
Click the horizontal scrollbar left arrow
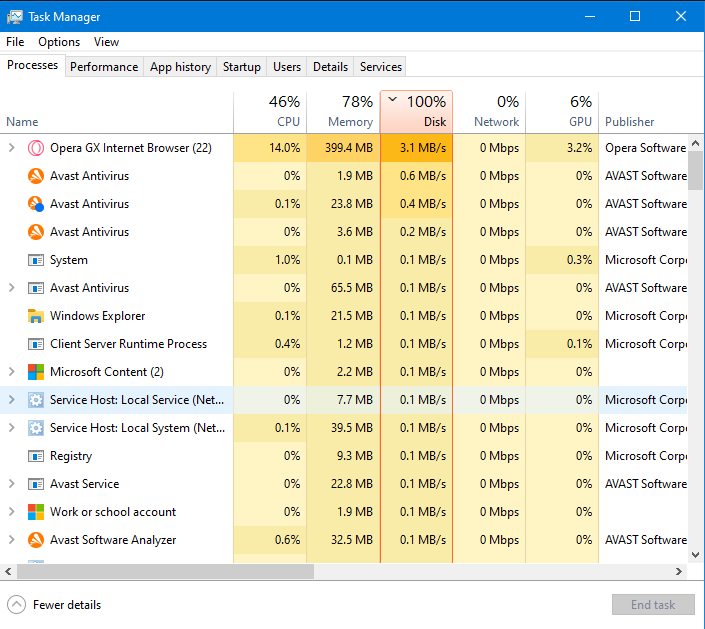pyautogui.click(x=8, y=571)
